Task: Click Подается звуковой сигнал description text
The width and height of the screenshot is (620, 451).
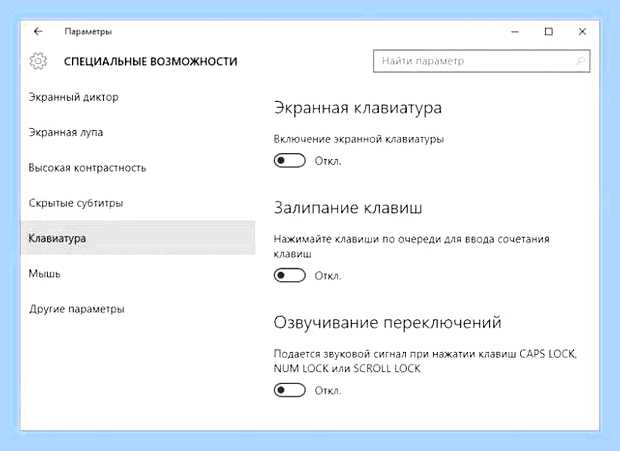Action: pos(425,361)
